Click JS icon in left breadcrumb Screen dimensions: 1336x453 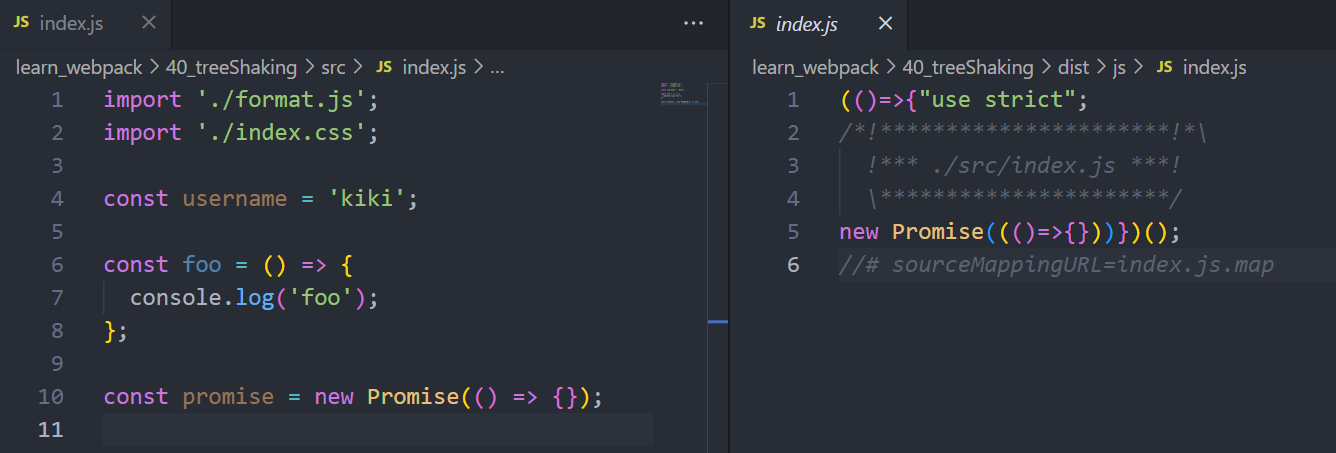coord(384,67)
